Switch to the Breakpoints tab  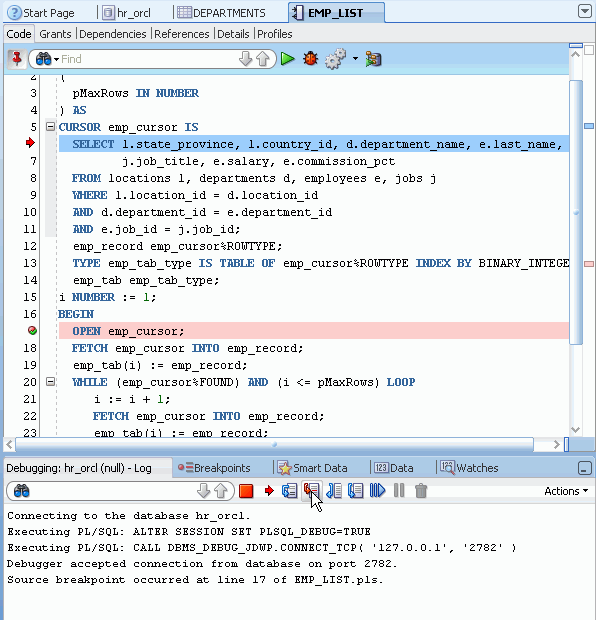click(214, 468)
